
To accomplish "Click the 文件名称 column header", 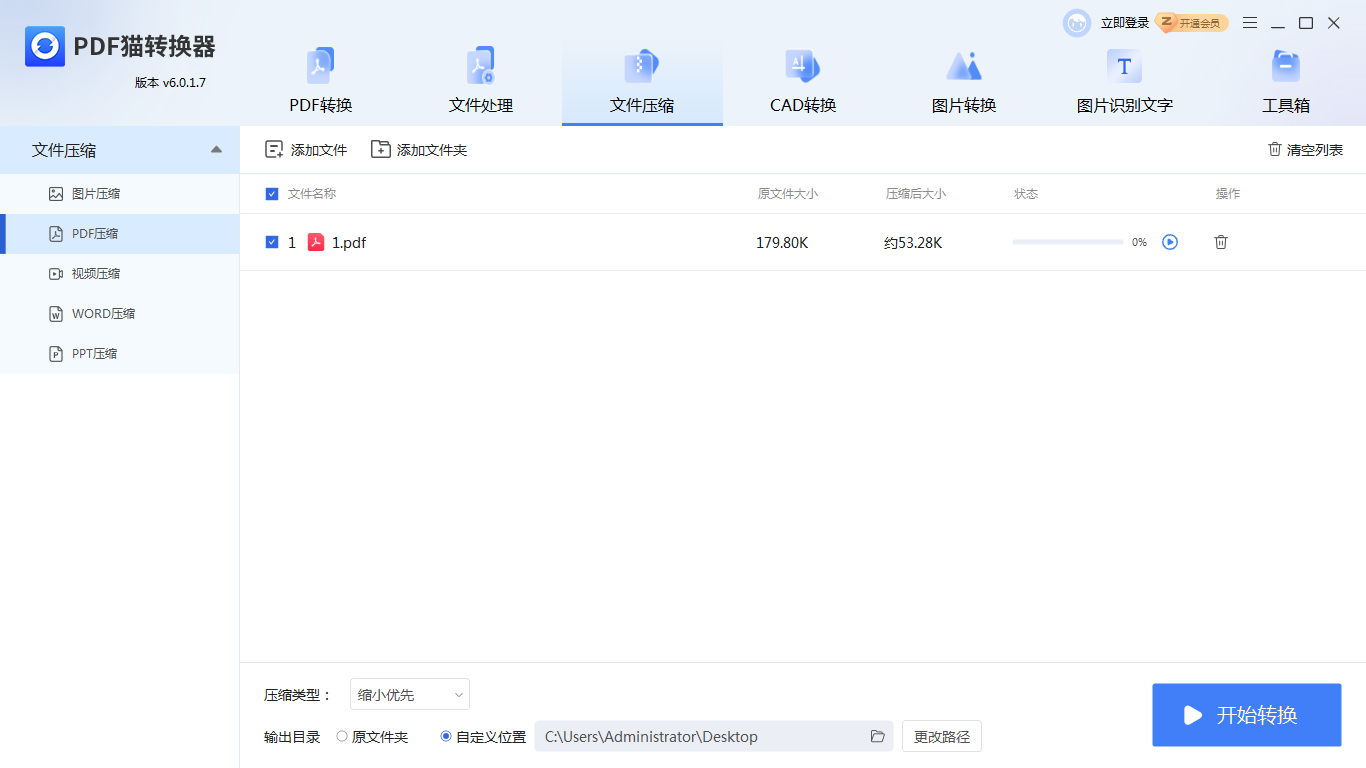I will [x=312, y=194].
